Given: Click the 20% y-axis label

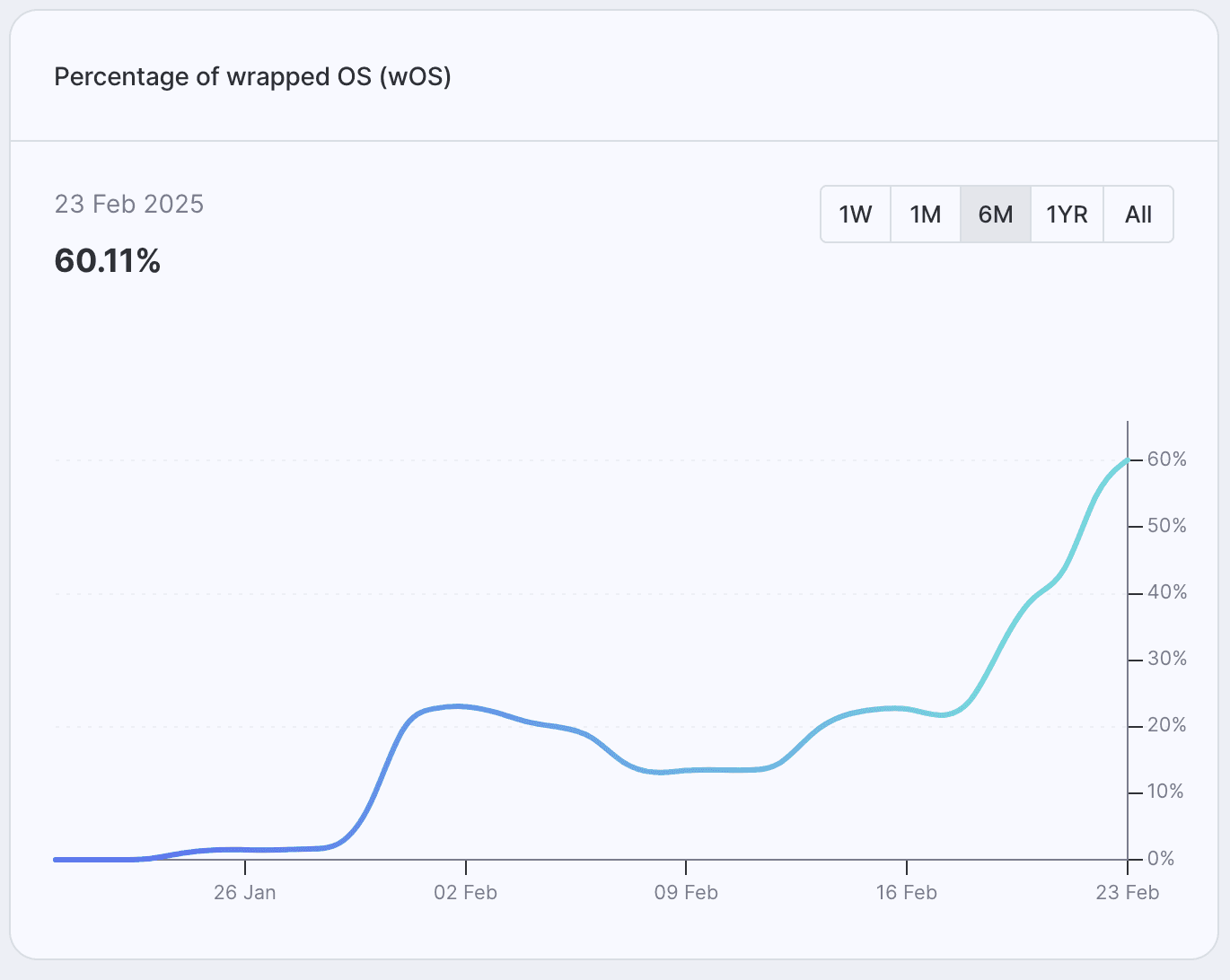Looking at the screenshot, I should tap(1167, 725).
